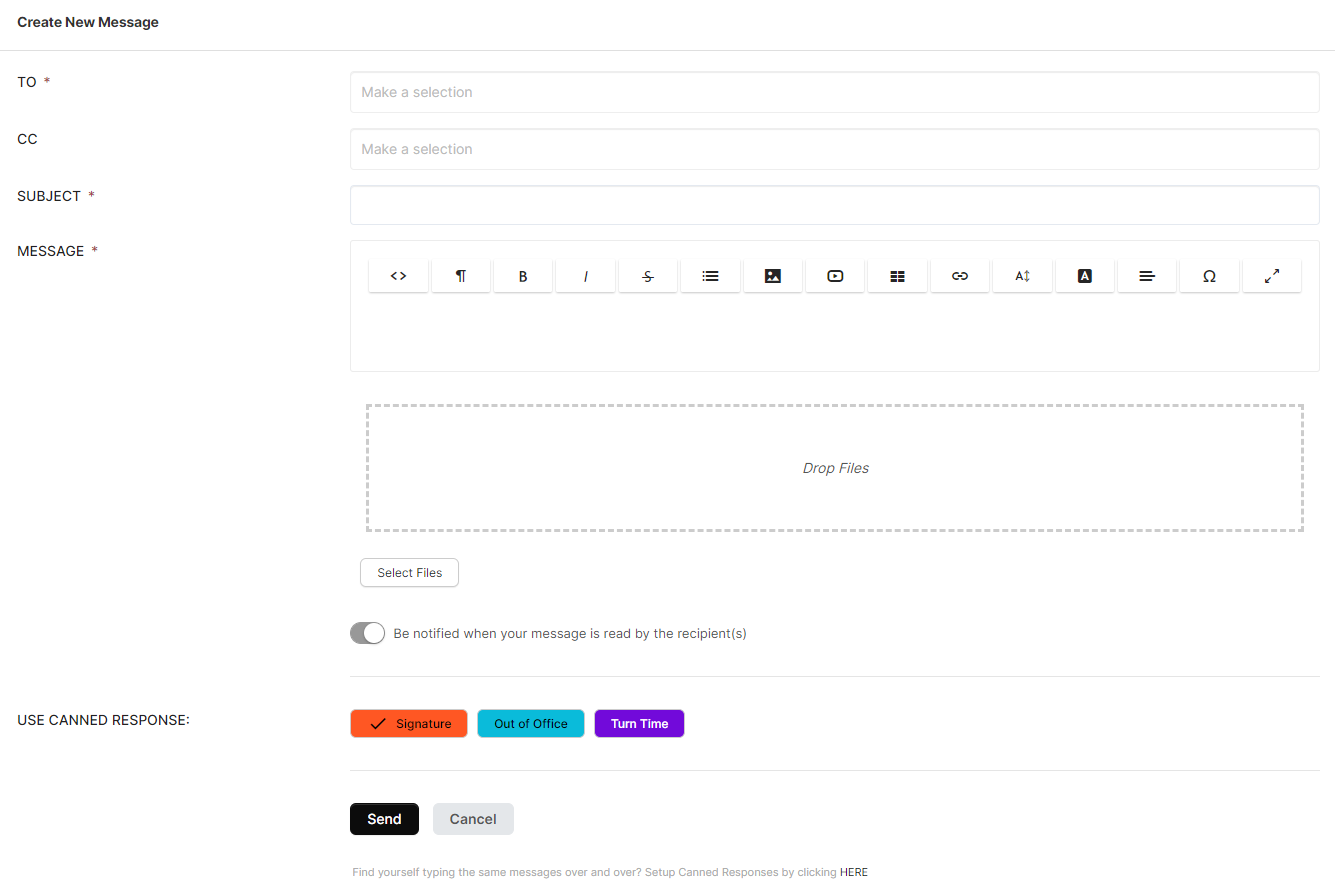
Task: Click the Drop Files upload zone
Action: tap(835, 468)
